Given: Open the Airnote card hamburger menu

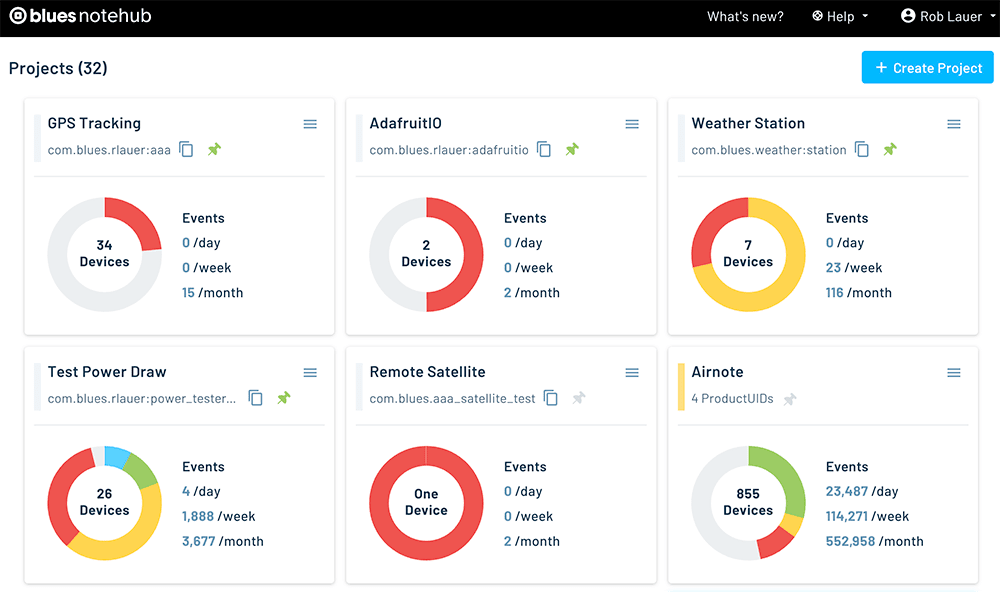Looking at the screenshot, I should 953,373.
